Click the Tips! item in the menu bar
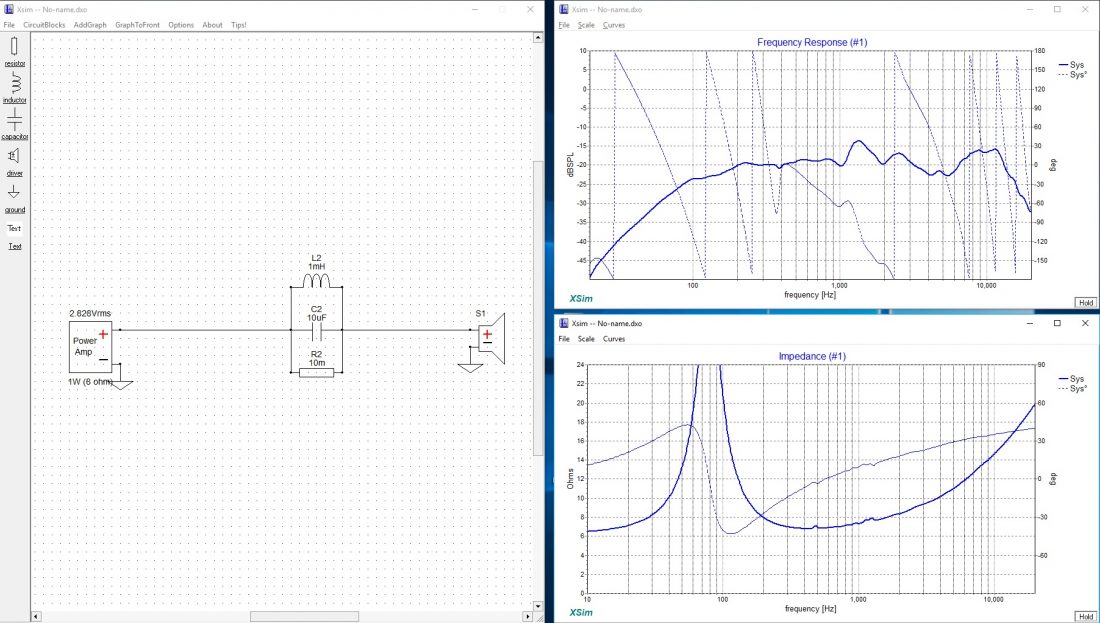Image resolution: width=1100 pixels, height=623 pixels. (x=238, y=24)
